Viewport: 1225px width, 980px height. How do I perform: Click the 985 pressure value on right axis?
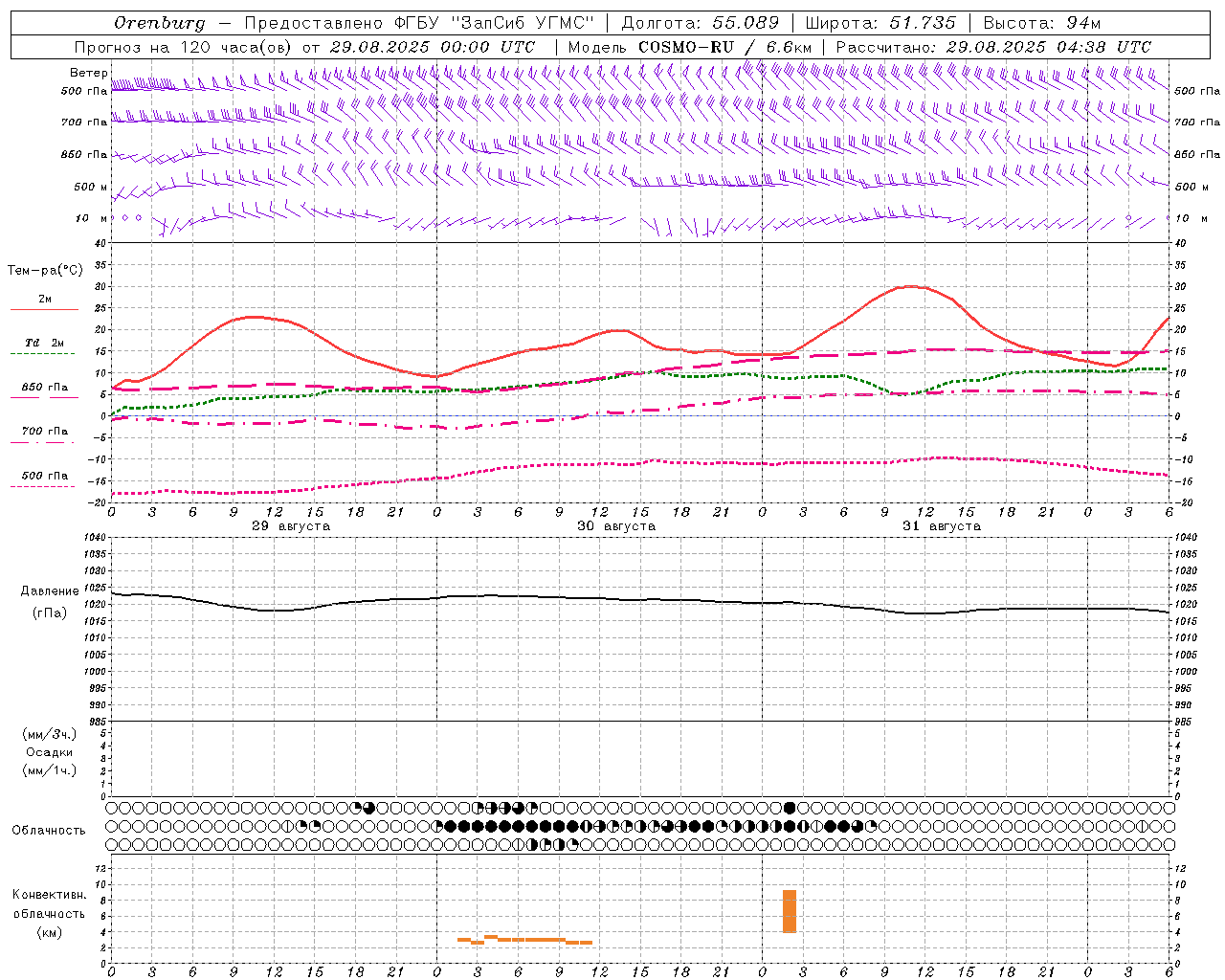[1184, 722]
